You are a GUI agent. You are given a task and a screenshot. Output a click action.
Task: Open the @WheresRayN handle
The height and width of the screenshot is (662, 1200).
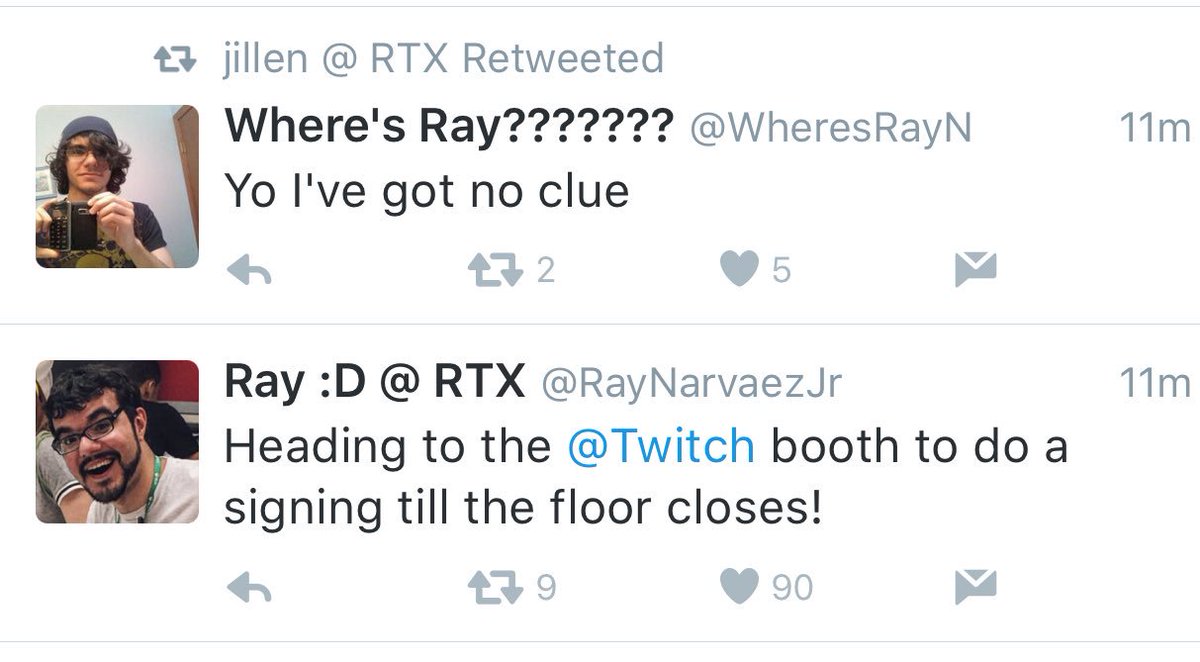(x=830, y=130)
